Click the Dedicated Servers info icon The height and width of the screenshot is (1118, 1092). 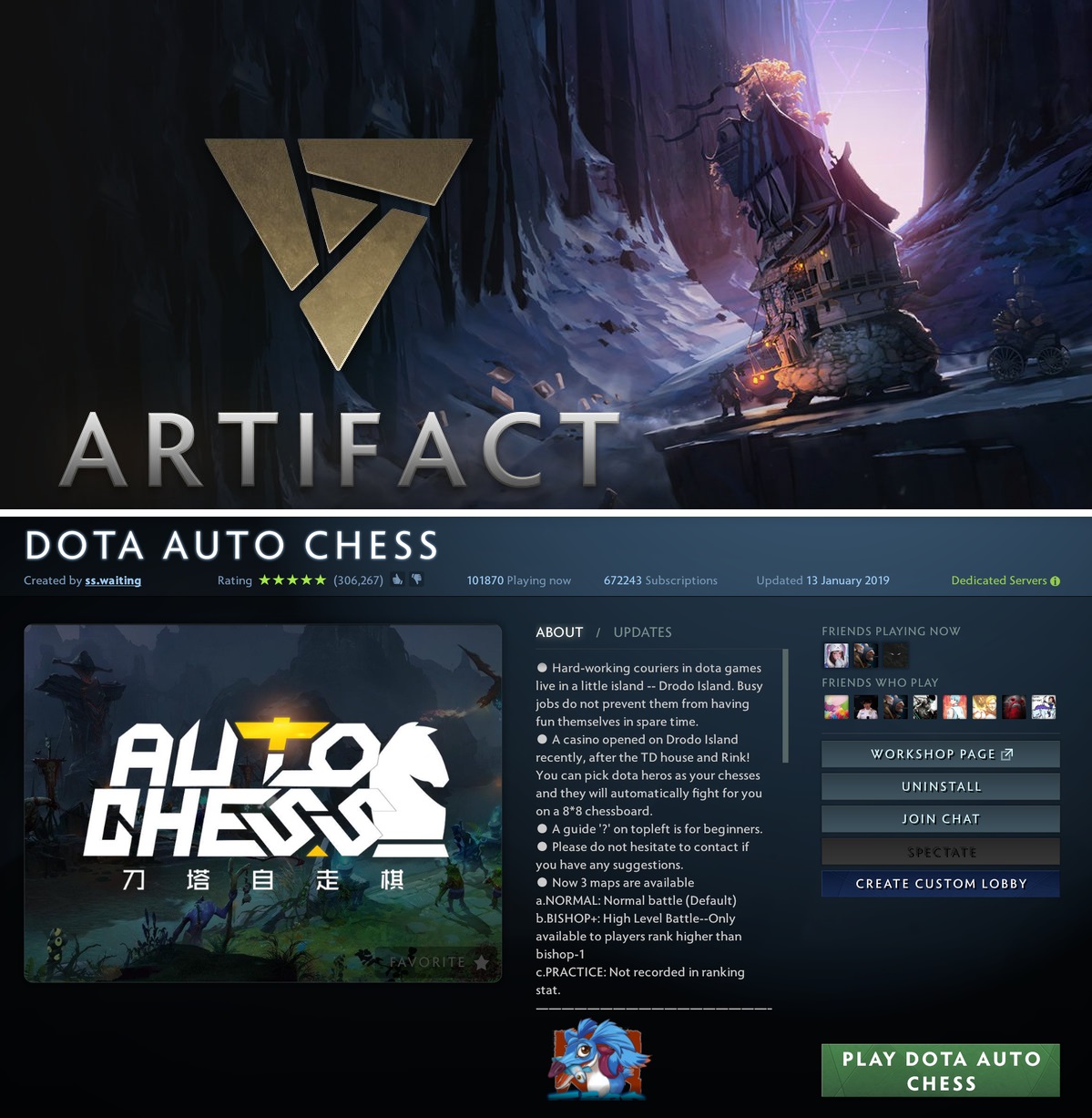pyautogui.click(x=1055, y=581)
